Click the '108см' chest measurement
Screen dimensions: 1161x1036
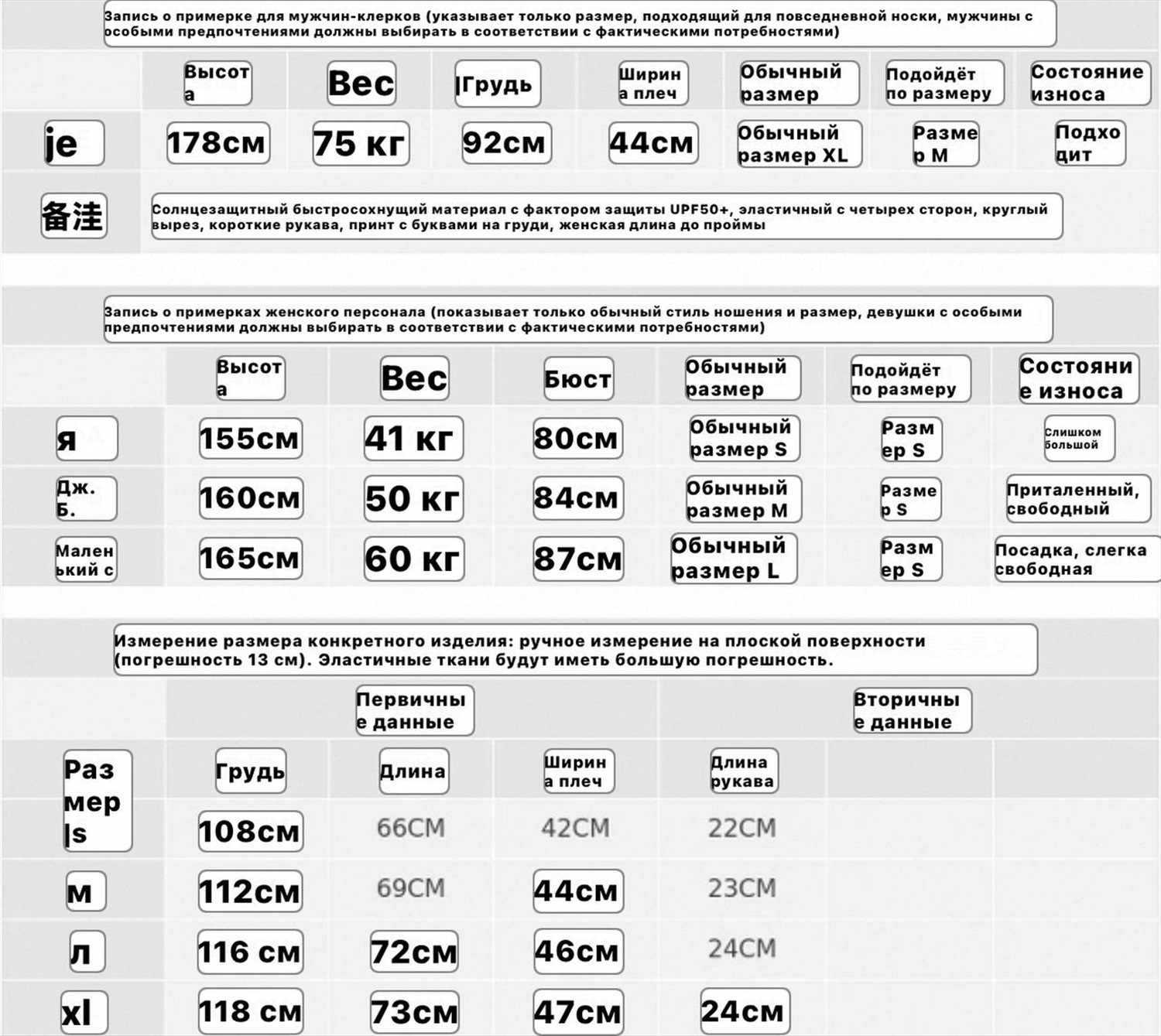pyautogui.click(x=250, y=832)
